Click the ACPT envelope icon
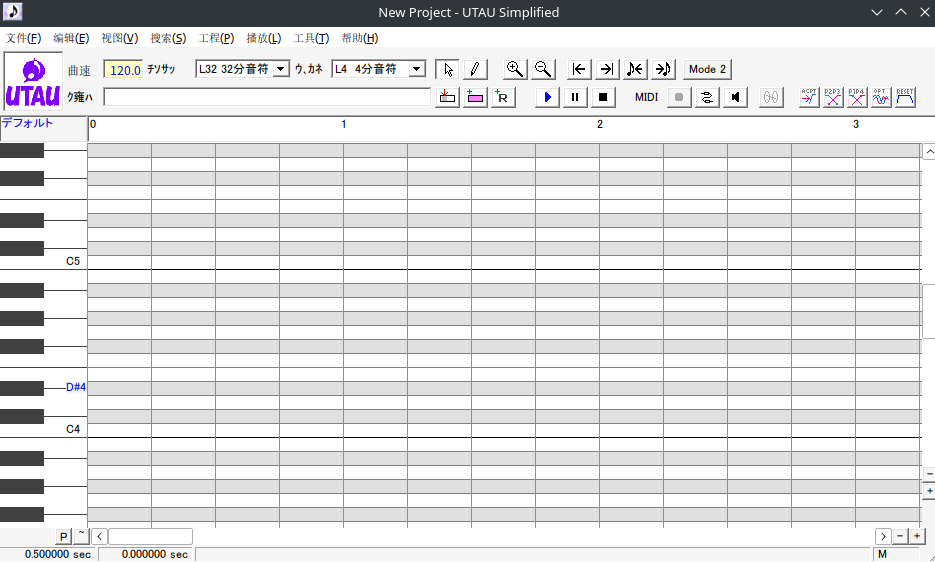Viewport: 935px width, 562px height. point(809,97)
